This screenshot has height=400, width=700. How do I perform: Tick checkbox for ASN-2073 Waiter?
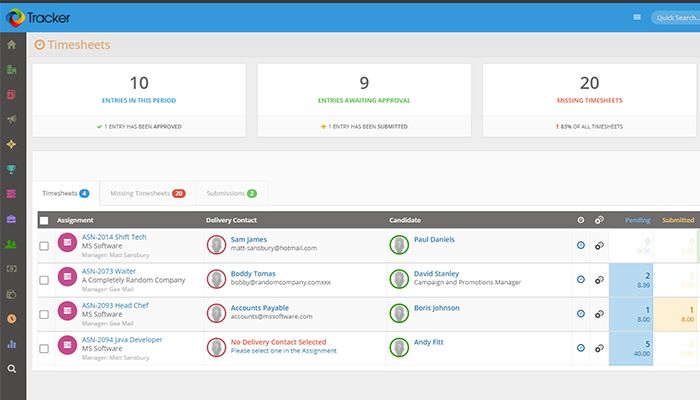pyautogui.click(x=44, y=280)
